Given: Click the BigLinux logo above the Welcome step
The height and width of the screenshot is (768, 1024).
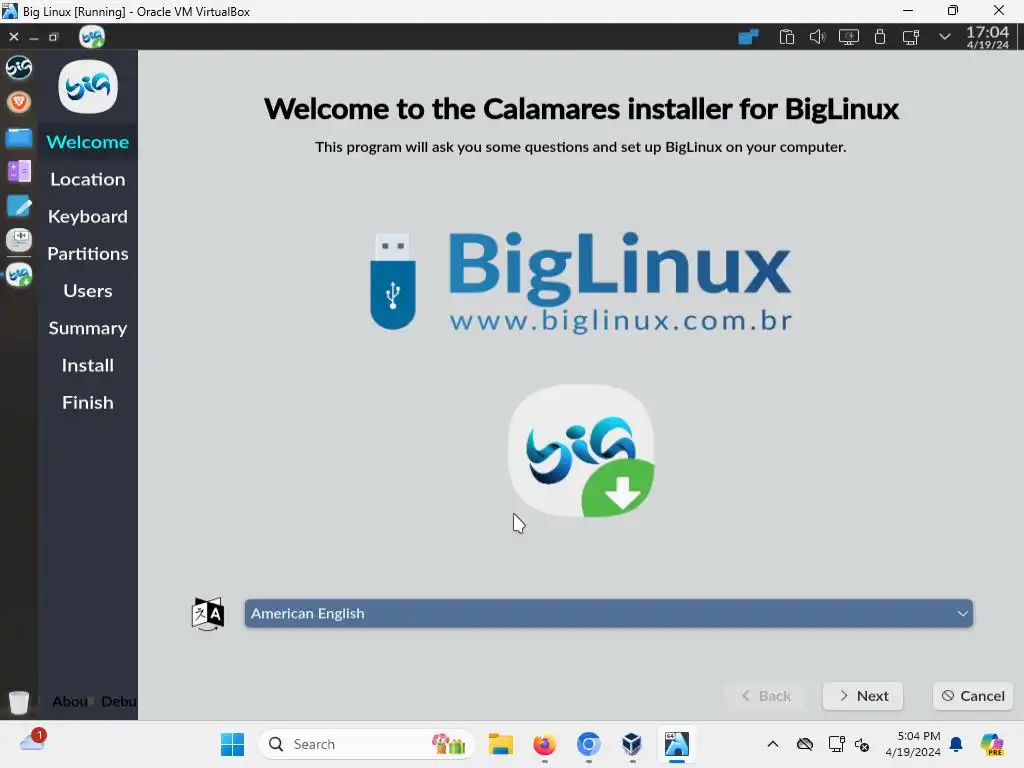Looking at the screenshot, I should point(88,87).
